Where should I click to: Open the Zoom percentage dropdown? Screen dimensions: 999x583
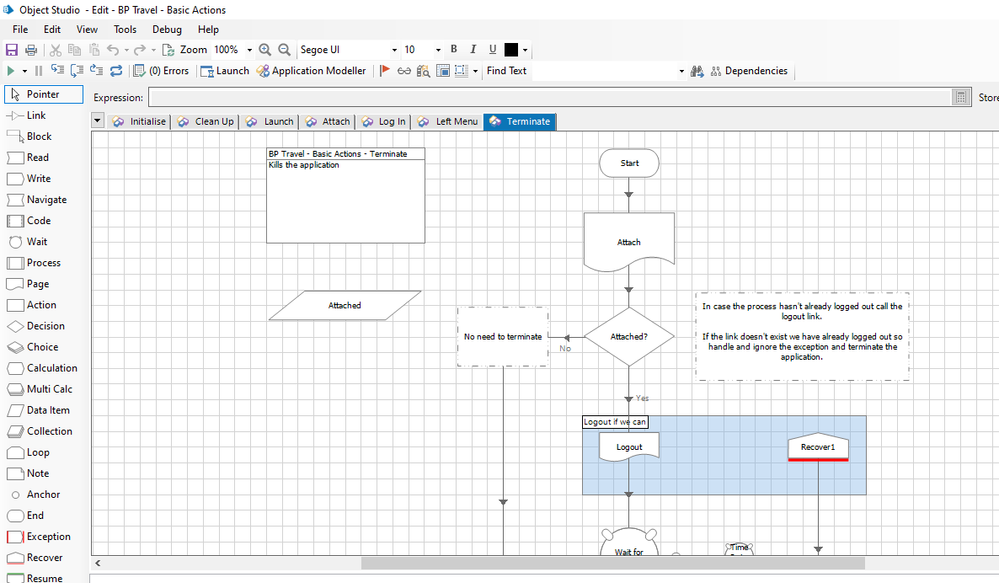click(250, 50)
